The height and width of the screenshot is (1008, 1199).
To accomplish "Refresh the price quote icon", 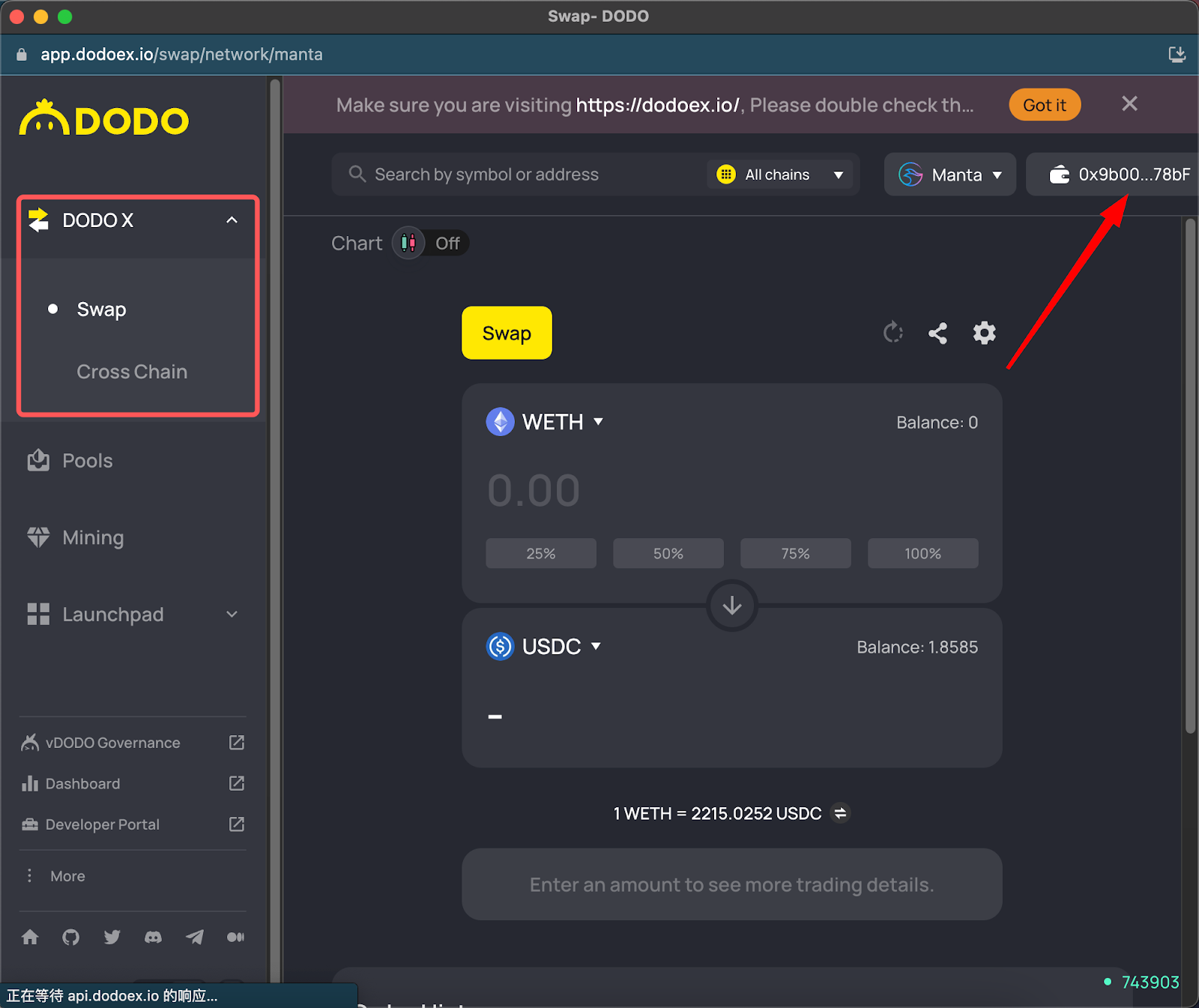I will coord(893,333).
